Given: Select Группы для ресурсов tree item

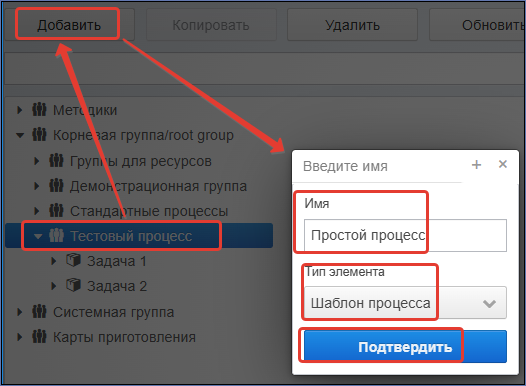Looking at the screenshot, I should 141,161.
